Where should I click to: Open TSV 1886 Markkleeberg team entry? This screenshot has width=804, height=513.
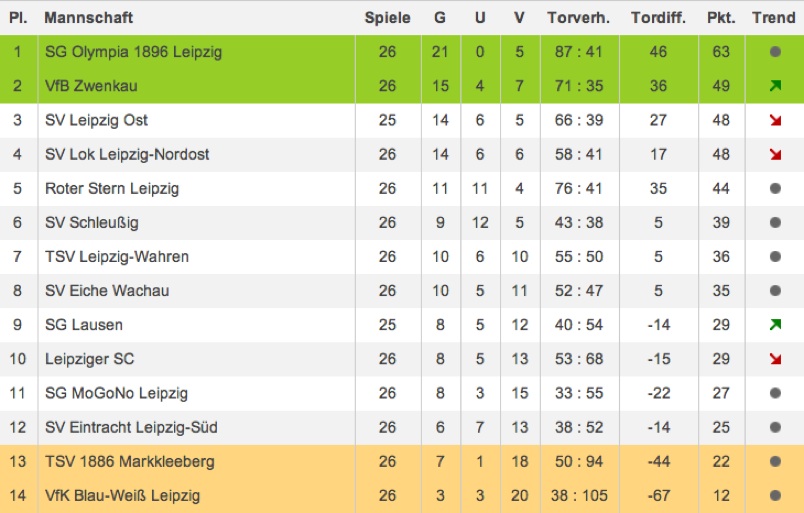click(130, 461)
